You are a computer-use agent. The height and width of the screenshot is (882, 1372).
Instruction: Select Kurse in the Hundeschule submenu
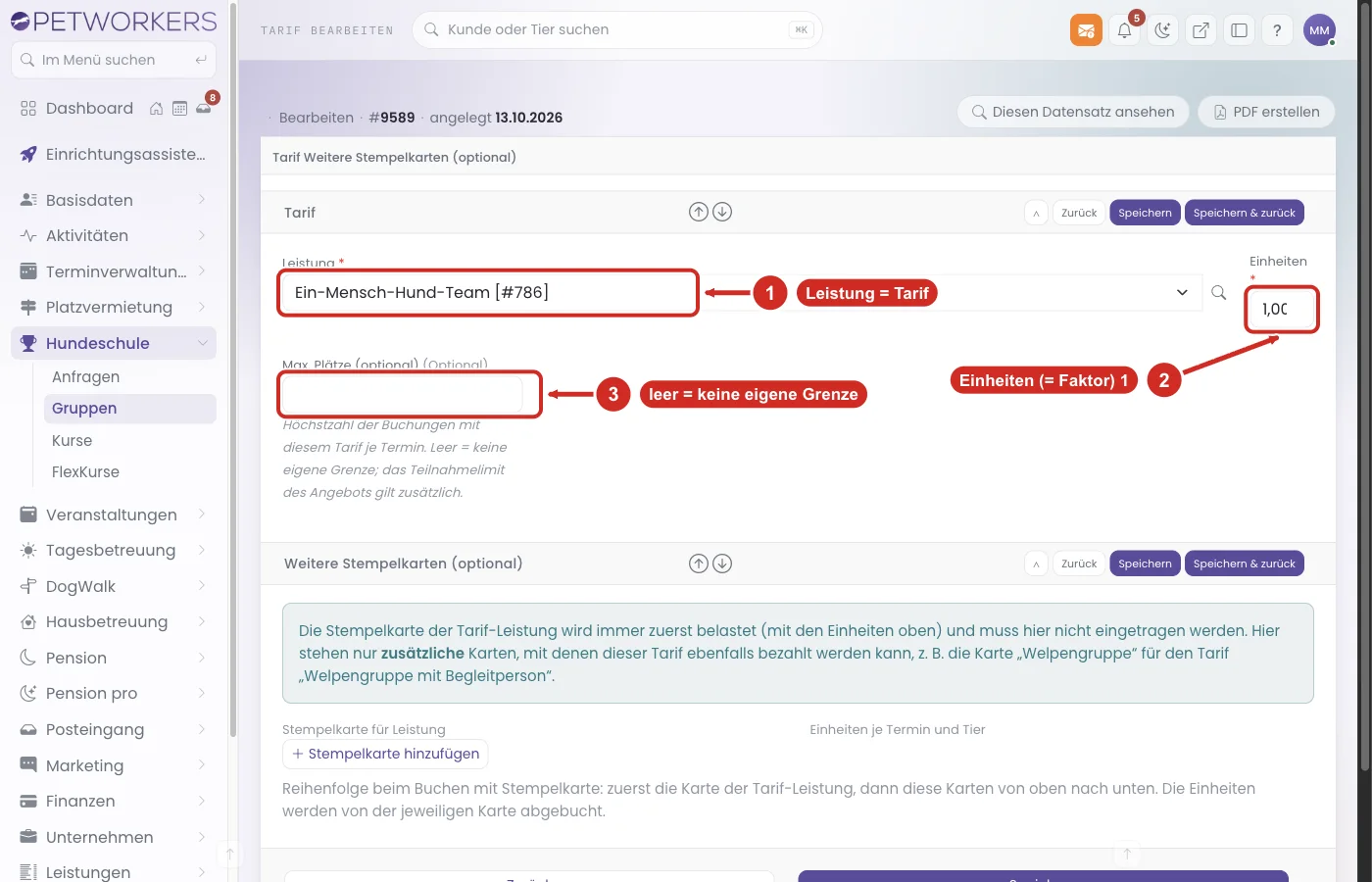pyautogui.click(x=72, y=441)
